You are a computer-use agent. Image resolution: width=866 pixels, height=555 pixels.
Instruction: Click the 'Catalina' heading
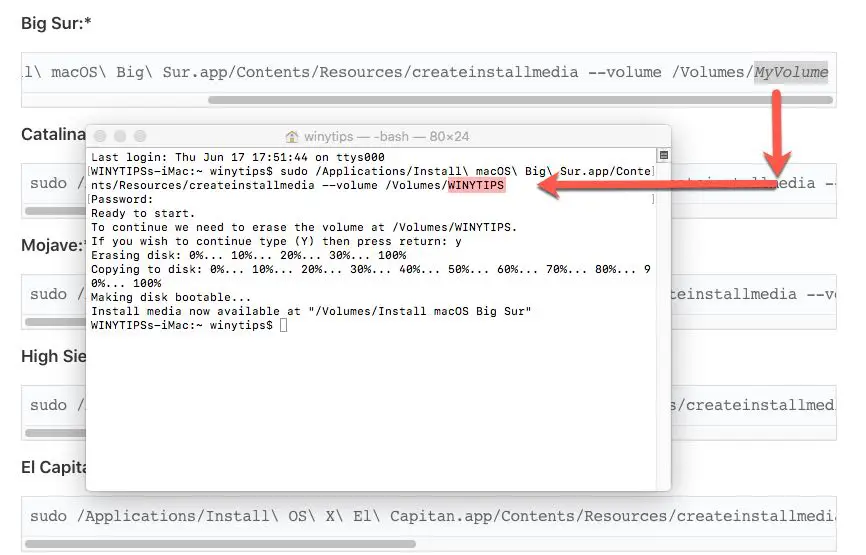pos(53,134)
